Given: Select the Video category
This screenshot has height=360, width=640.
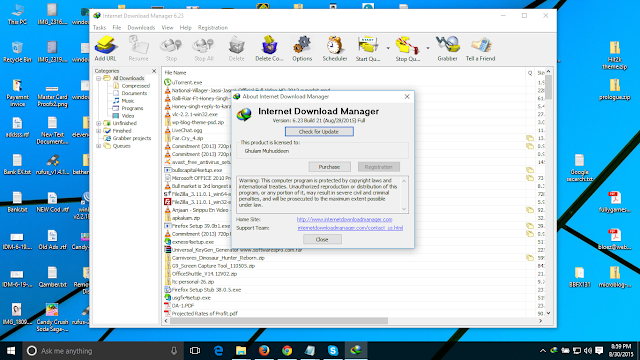Looking at the screenshot, I should [128, 116].
